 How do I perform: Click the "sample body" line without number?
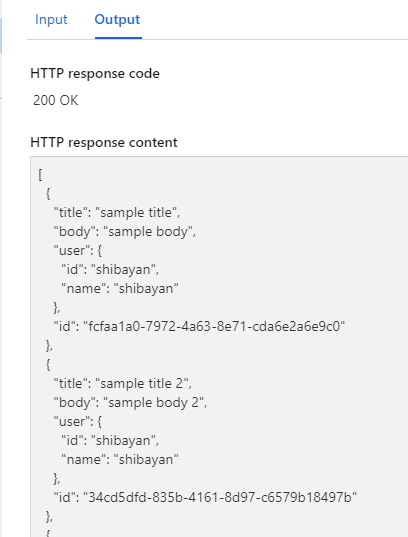click(125, 232)
